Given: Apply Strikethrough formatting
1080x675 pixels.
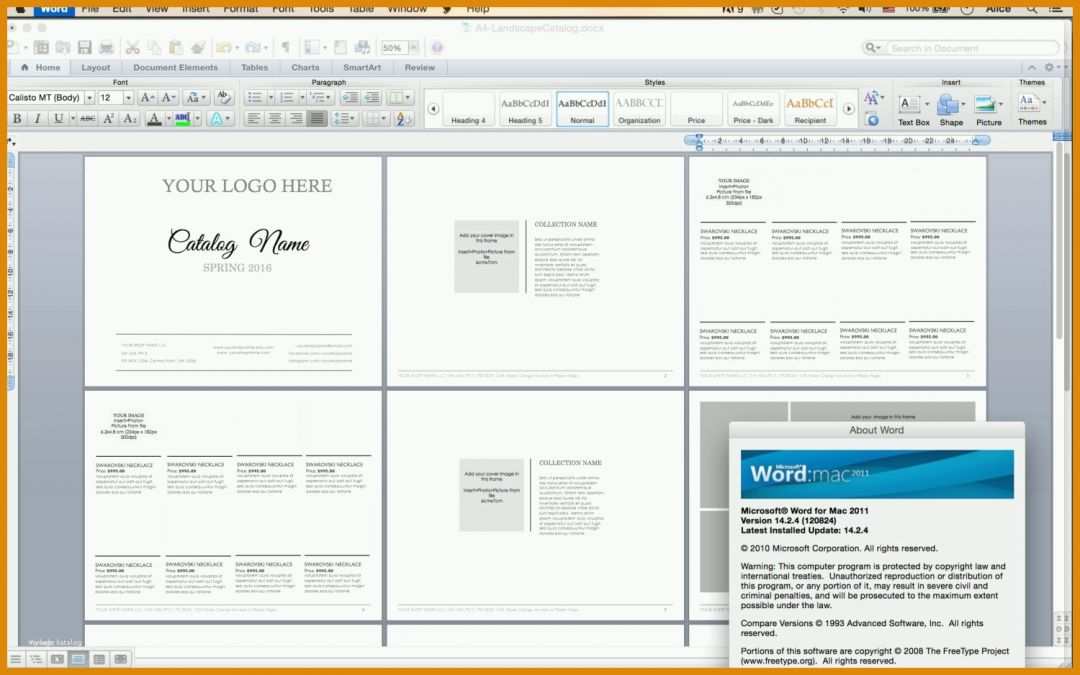Looking at the screenshot, I should pos(87,118).
